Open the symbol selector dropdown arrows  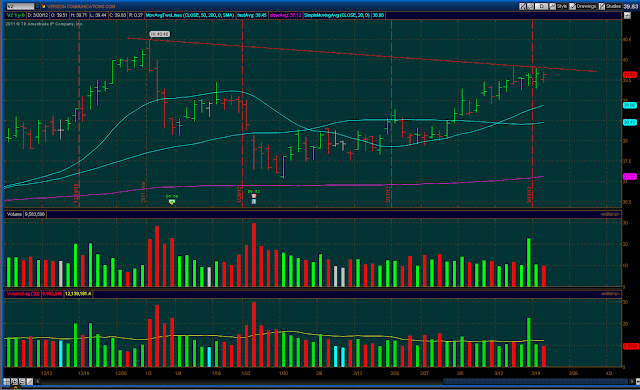tap(37, 7)
